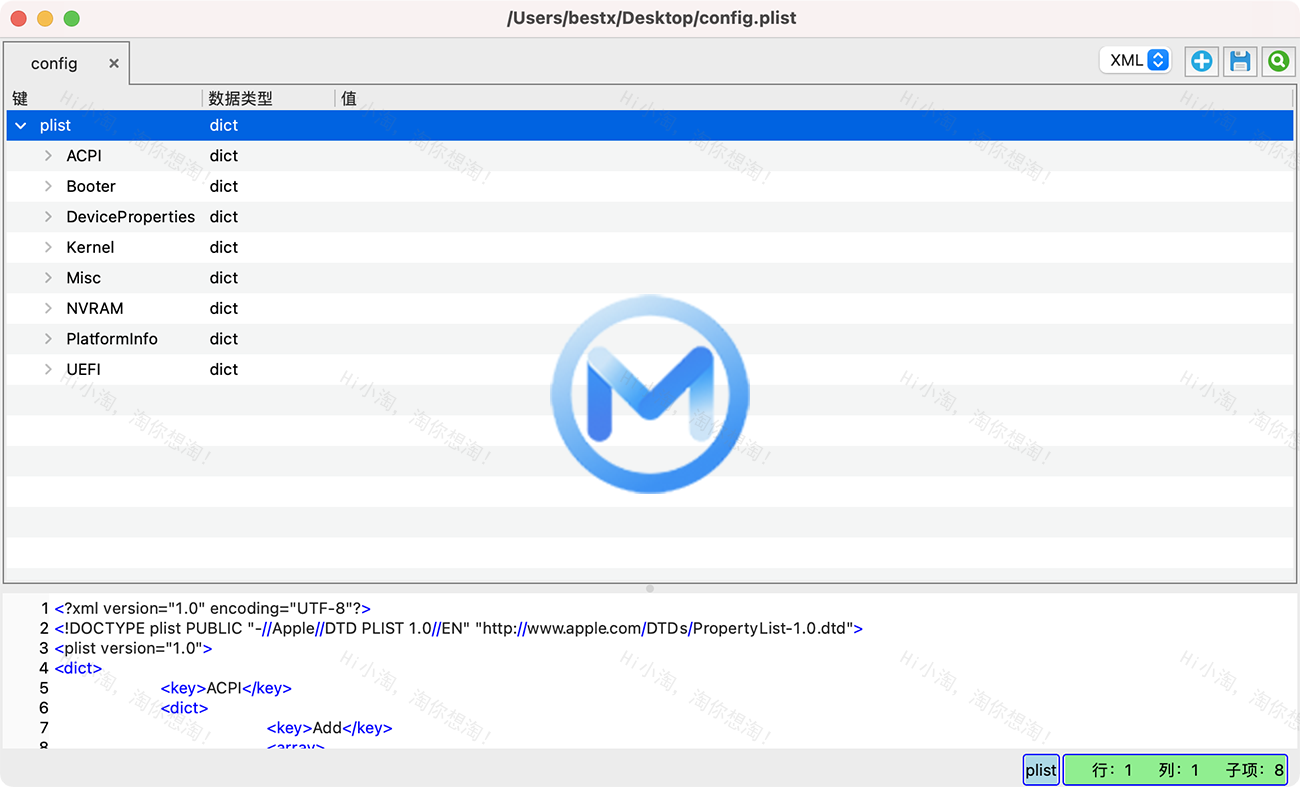The width and height of the screenshot is (1300, 787).
Task: Collapse the plist root node
Action: pyautogui.click(x=20, y=125)
